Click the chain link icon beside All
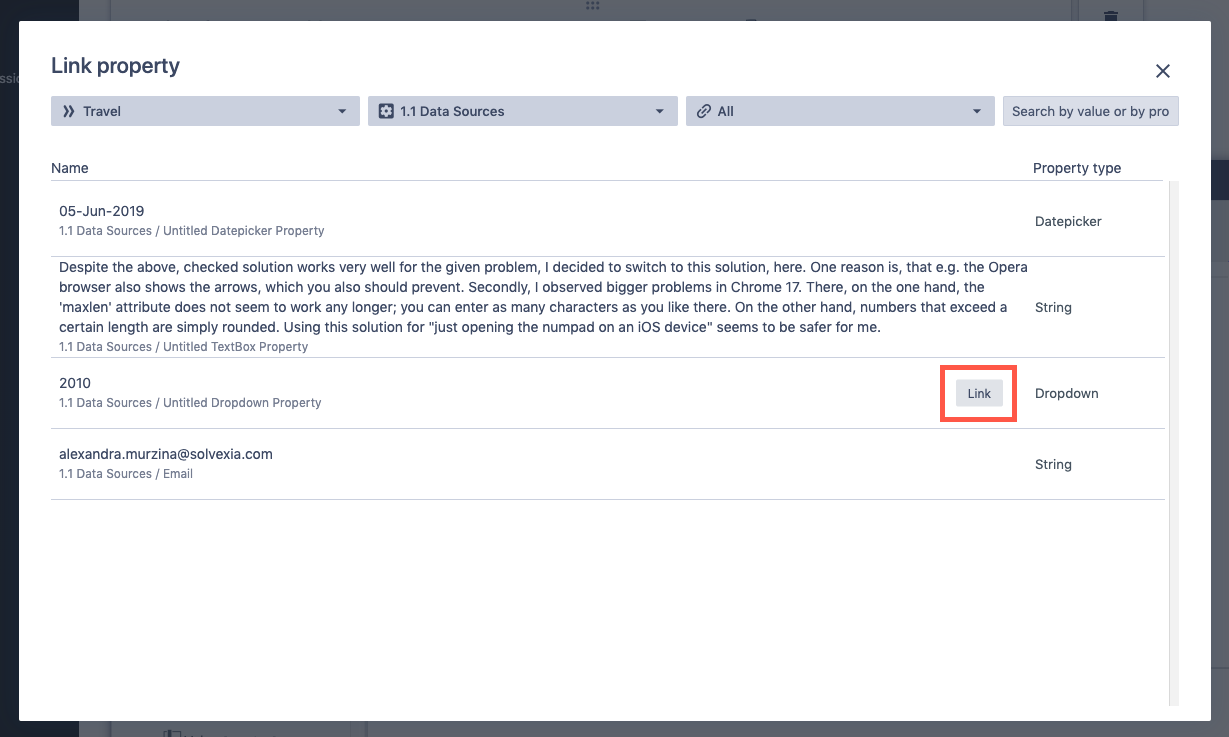The width and height of the screenshot is (1229, 737). coord(704,111)
